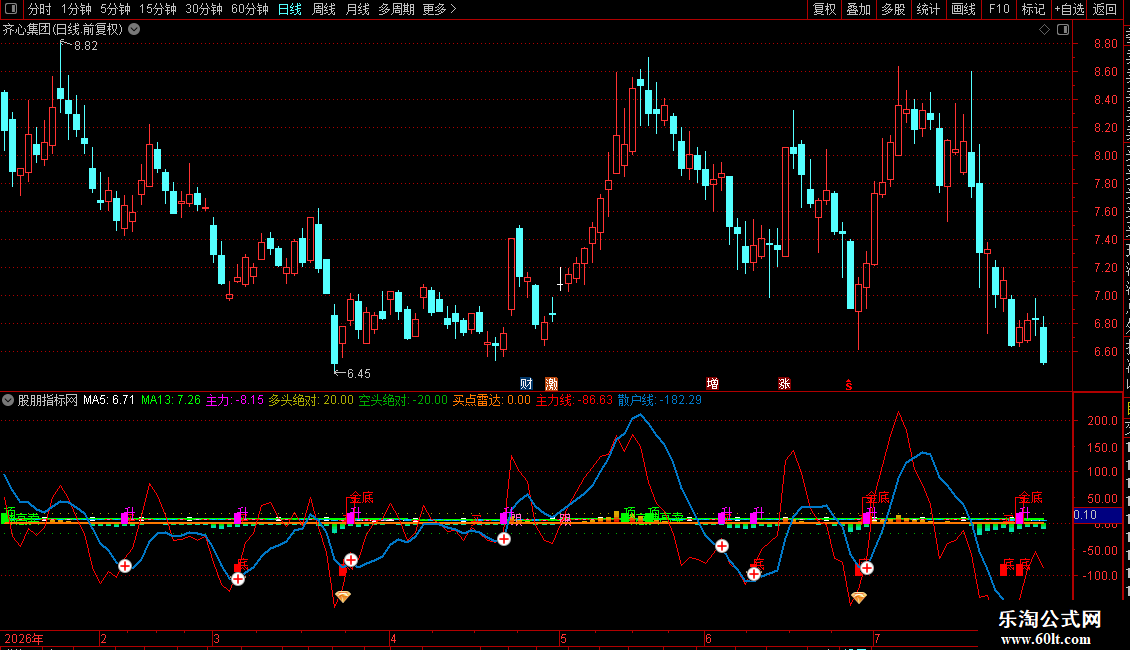Click the 返回 back button
Viewport: 1130px width, 650px height.
(x=1105, y=9)
